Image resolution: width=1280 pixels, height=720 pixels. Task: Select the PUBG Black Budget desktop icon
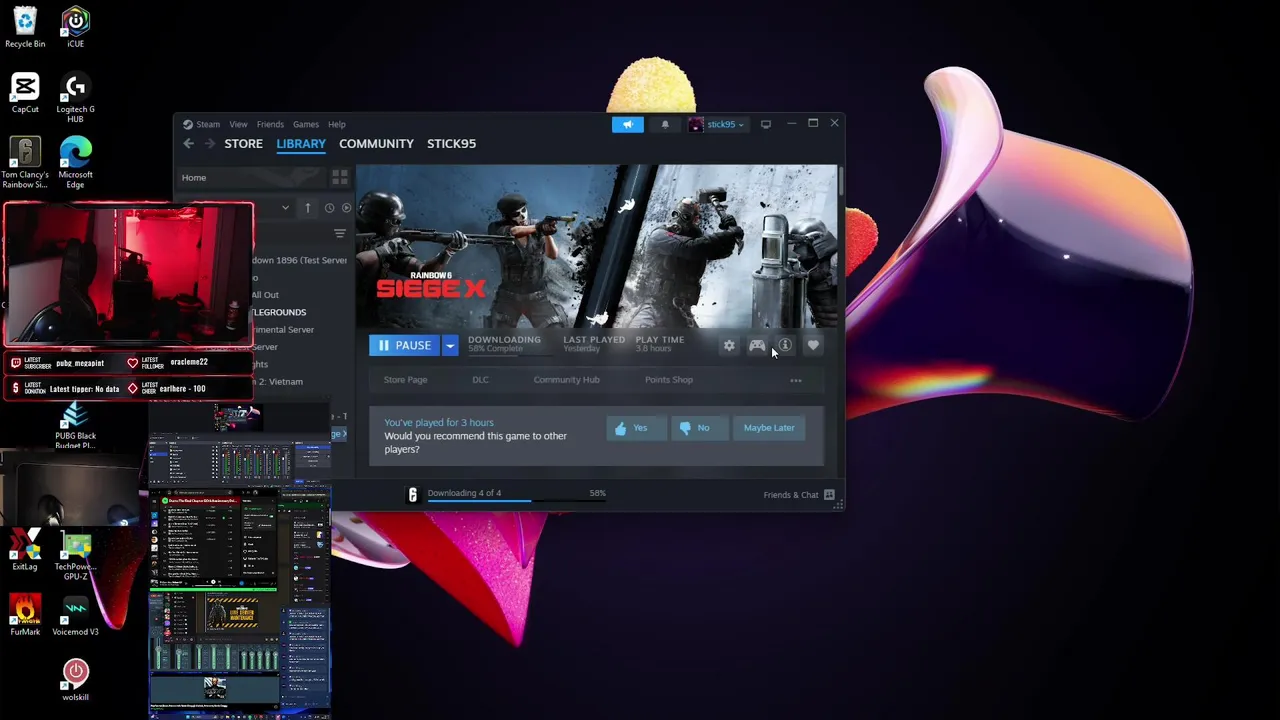pos(75,425)
